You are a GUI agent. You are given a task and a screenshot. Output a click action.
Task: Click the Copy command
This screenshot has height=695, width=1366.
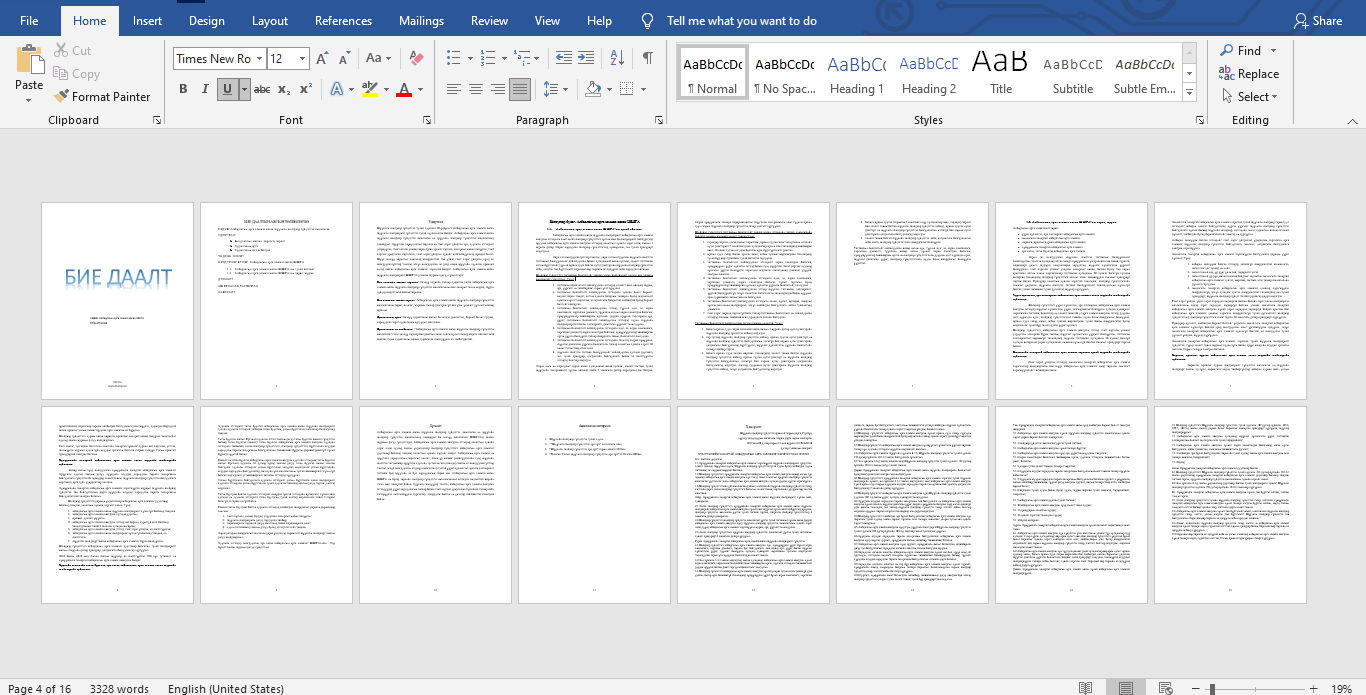(75, 73)
